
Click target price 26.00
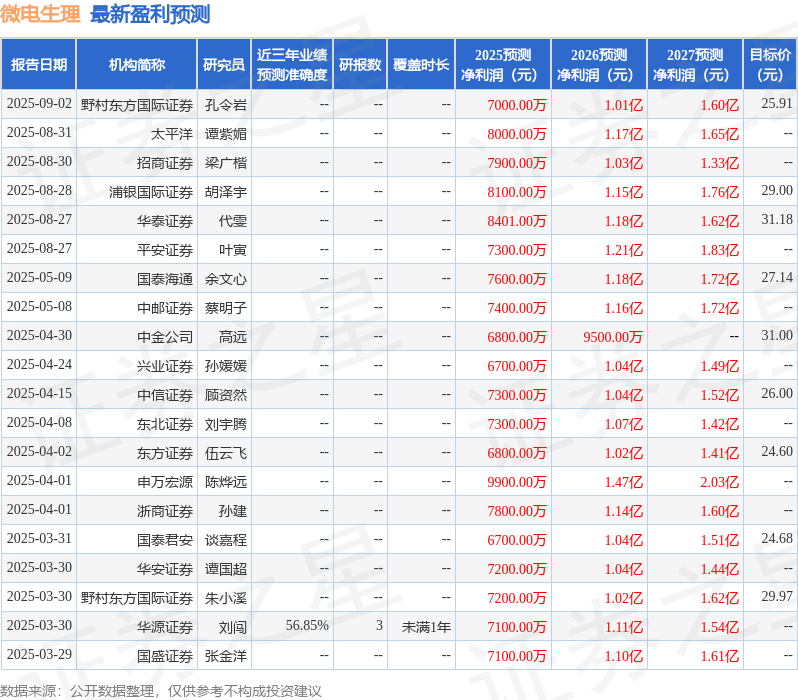pyautogui.click(x=777, y=394)
